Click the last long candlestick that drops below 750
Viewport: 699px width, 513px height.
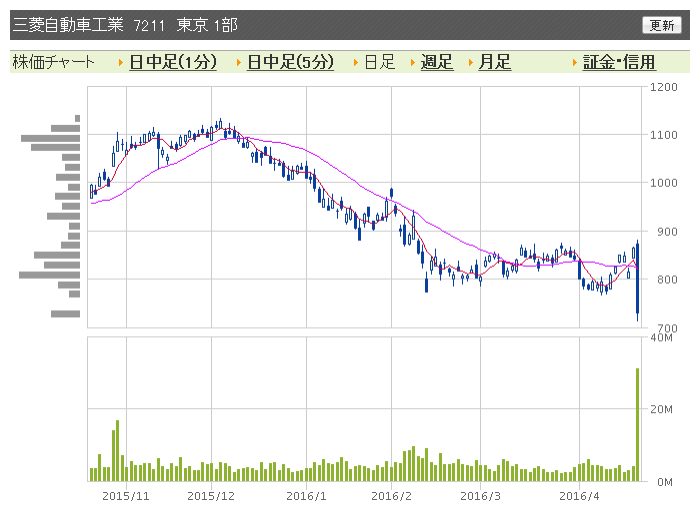tap(637, 280)
